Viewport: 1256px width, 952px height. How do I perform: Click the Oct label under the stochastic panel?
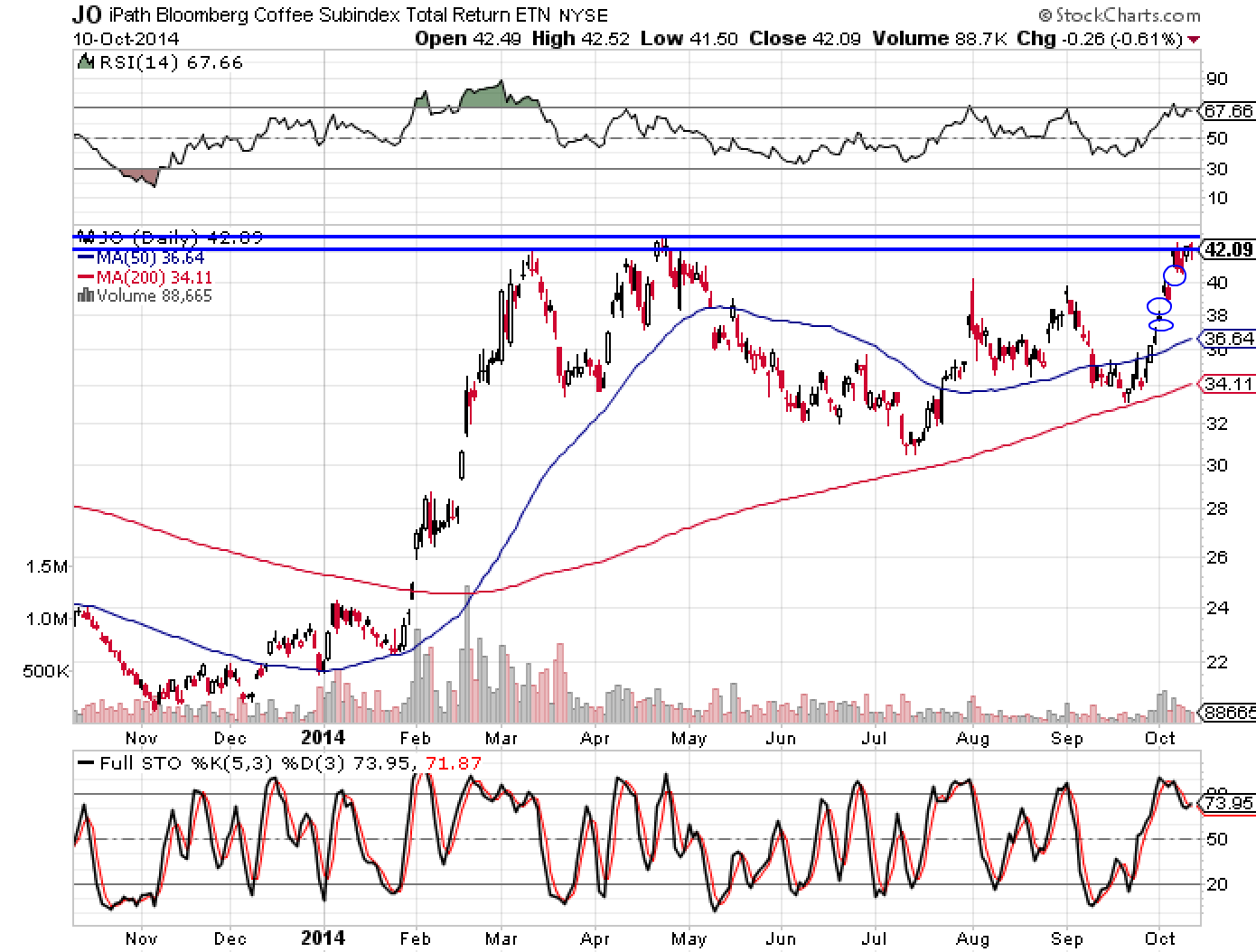1160,939
